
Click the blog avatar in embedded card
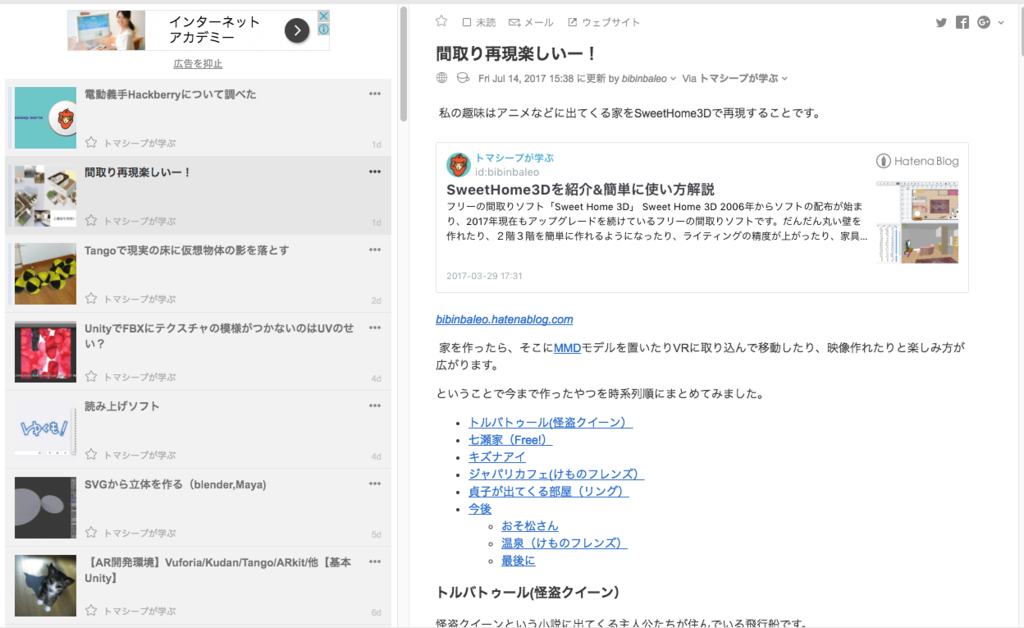pyautogui.click(x=458, y=165)
